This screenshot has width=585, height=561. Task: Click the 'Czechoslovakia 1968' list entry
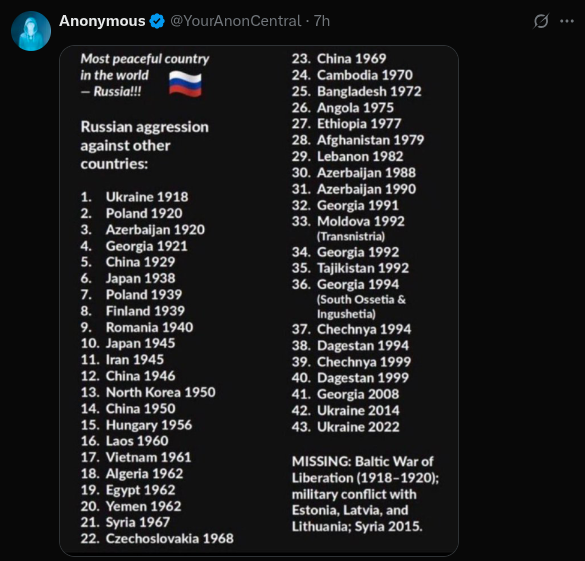pyautogui.click(x=157, y=539)
